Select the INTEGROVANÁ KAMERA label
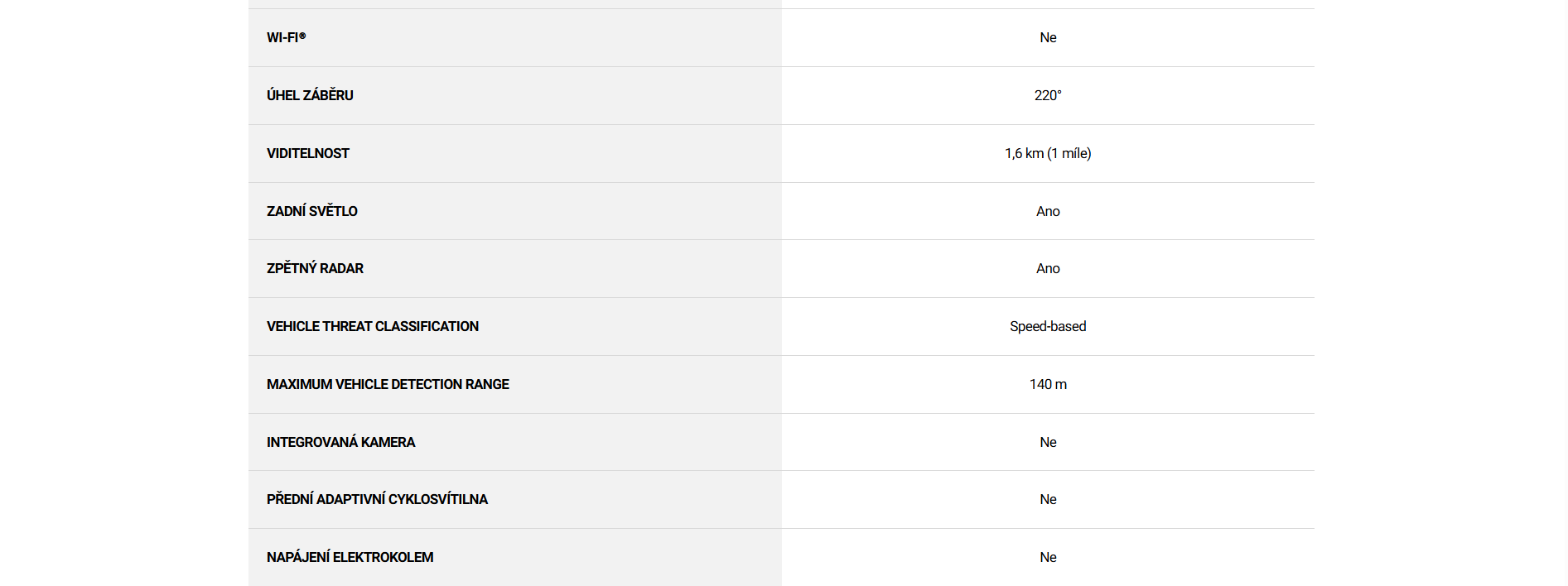This screenshot has width=1568, height=586. [340, 442]
